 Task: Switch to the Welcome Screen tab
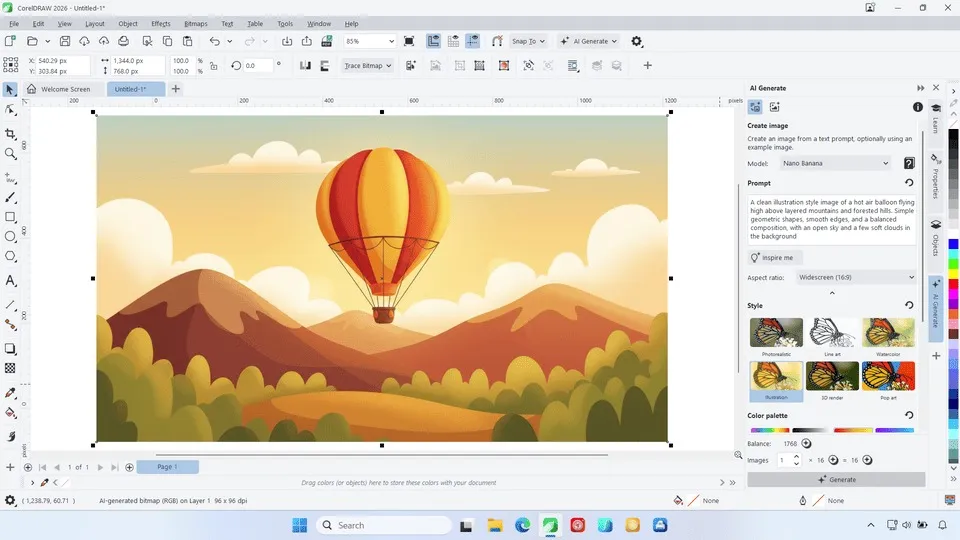pos(64,89)
